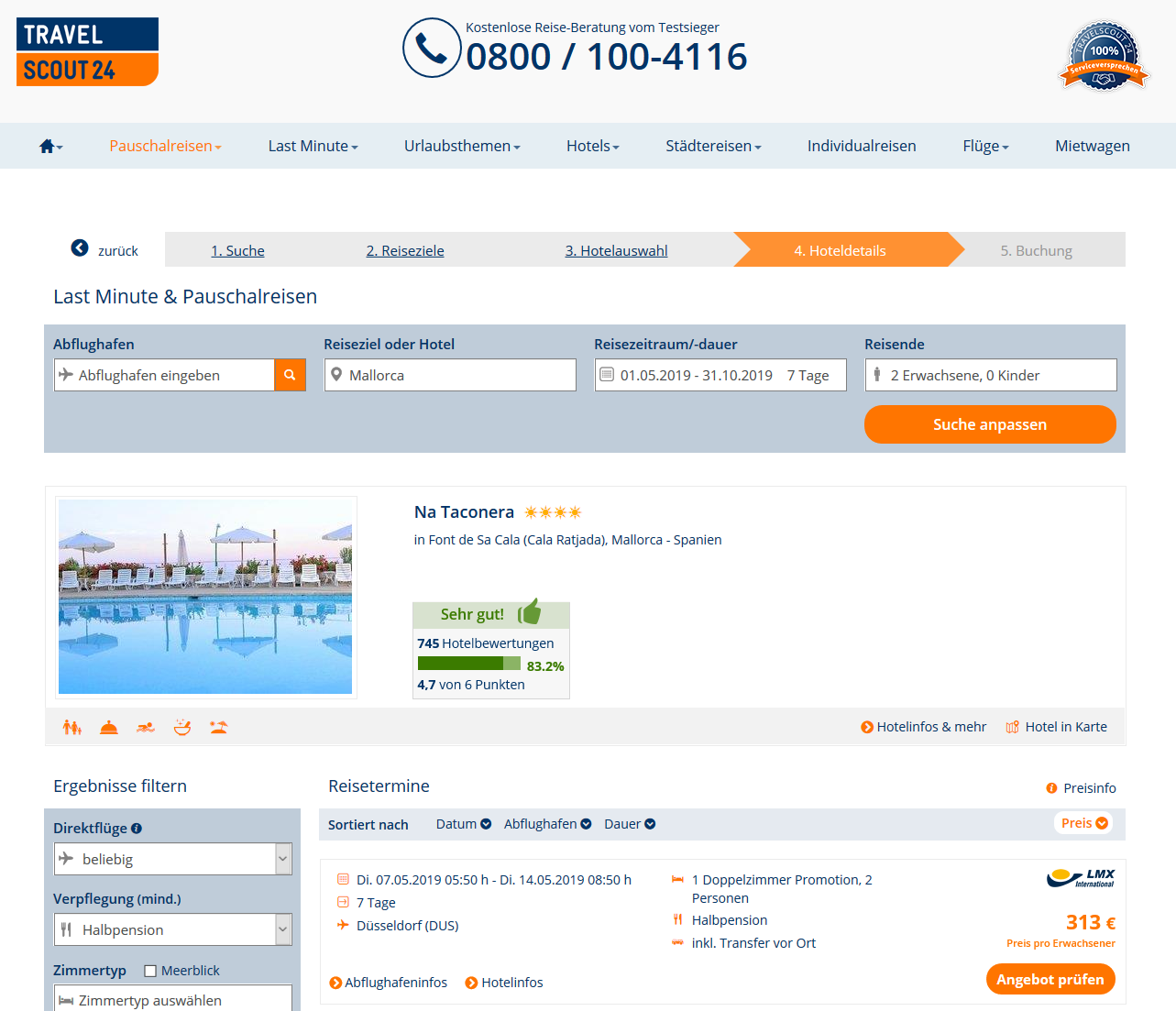Expand the Verpflegung Halbpension dropdown
The width and height of the screenshot is (1176, 1011).
pyautogui.click(x=172, y=929)
